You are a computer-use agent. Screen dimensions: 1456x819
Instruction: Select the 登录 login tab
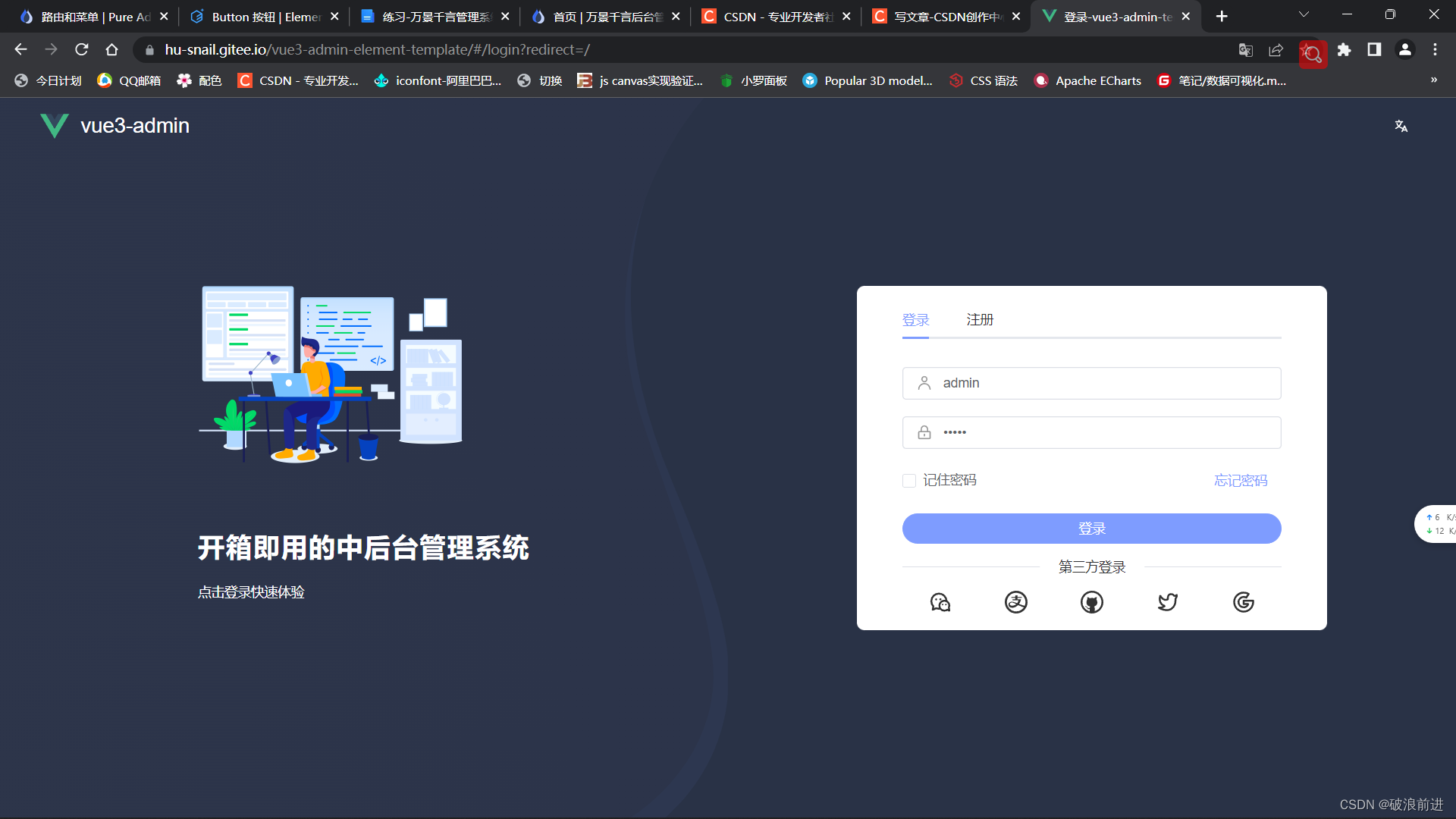point(915,319)
